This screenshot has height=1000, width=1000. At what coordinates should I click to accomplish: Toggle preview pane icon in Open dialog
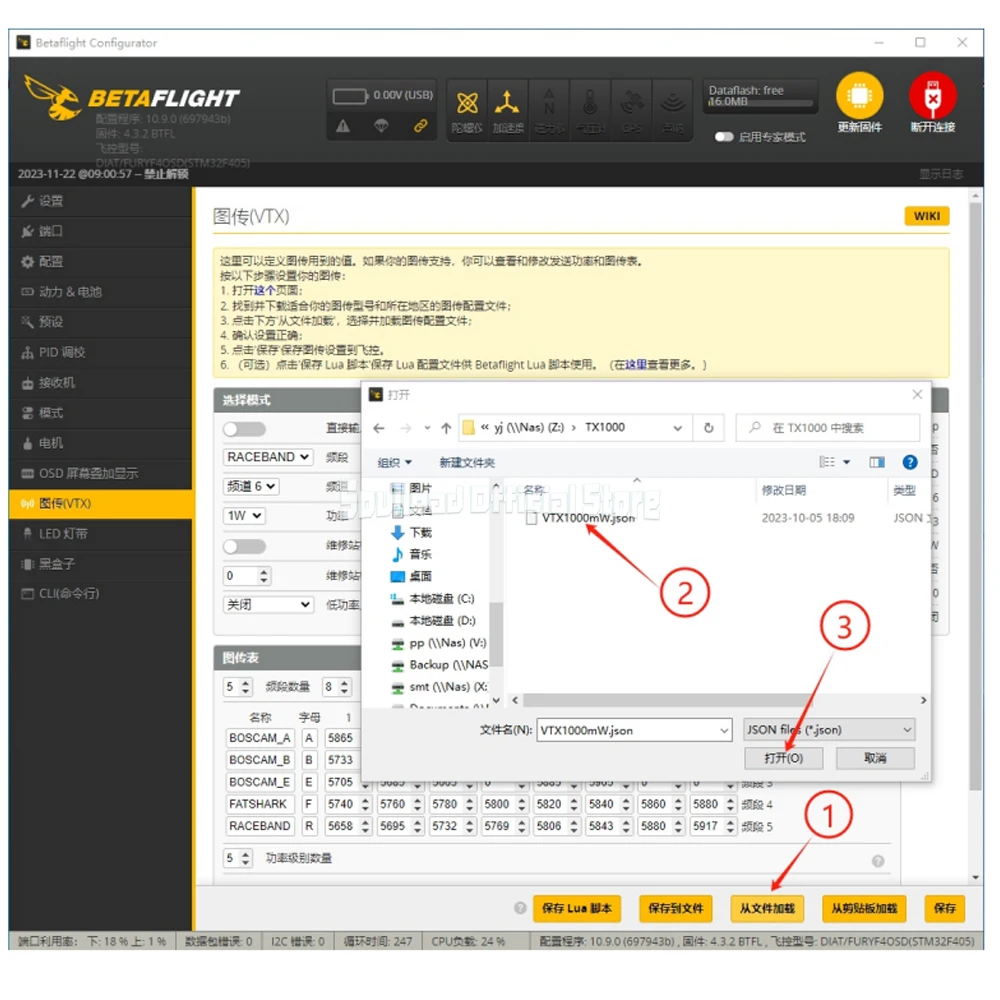(x=877, y=462)
